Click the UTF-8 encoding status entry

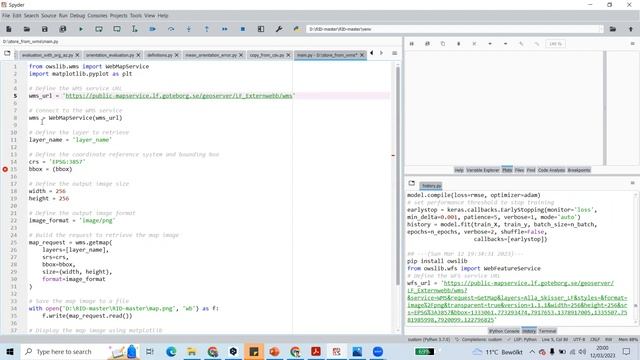(x=579, y=339)
